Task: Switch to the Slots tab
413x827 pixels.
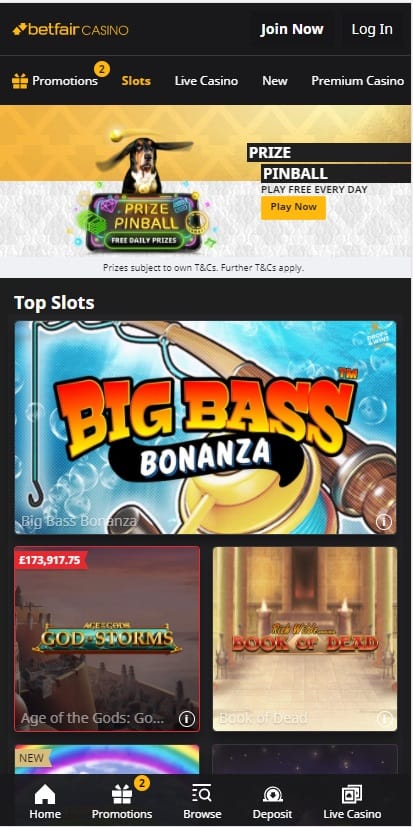Action: (x=136, y=81)
